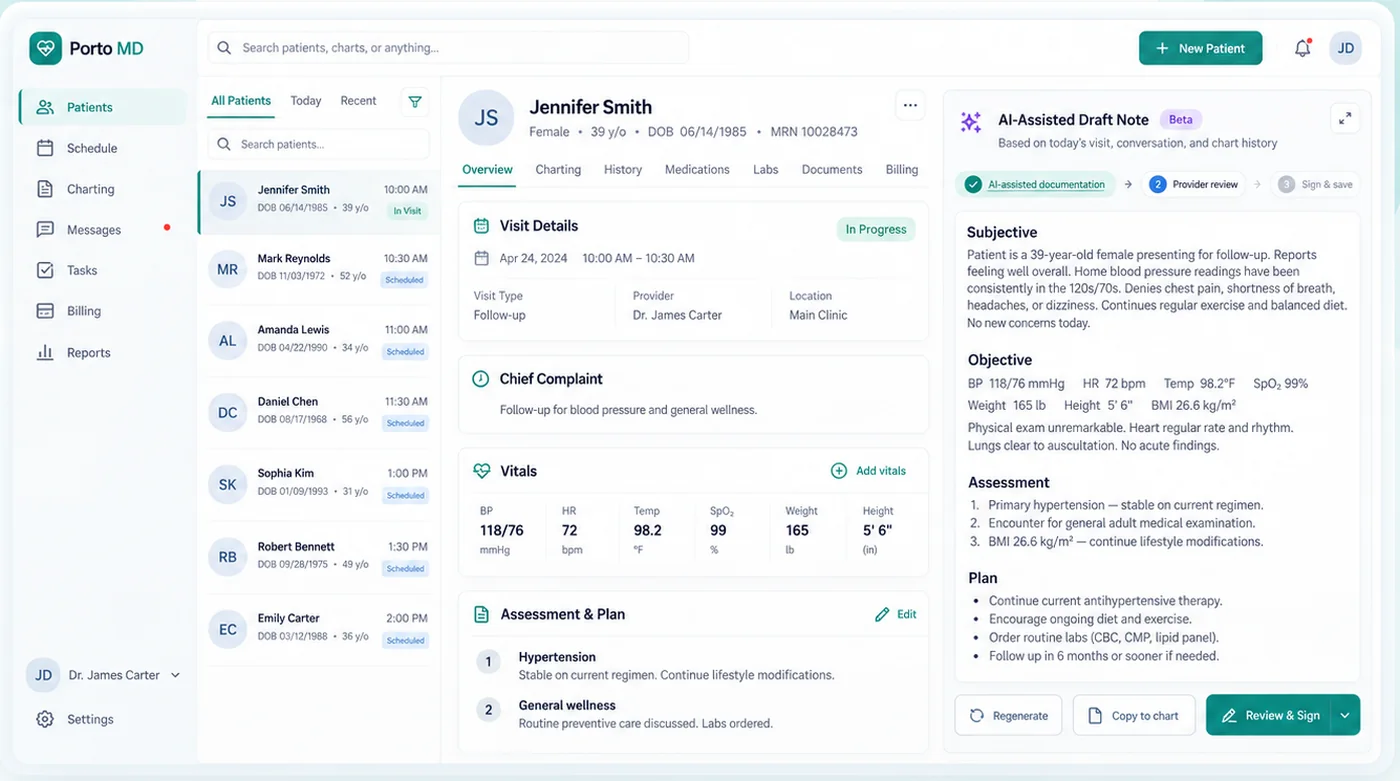Open Jennifer Smith's three-dot more options
The image size is (1400, 781).
tap(909, 105)
